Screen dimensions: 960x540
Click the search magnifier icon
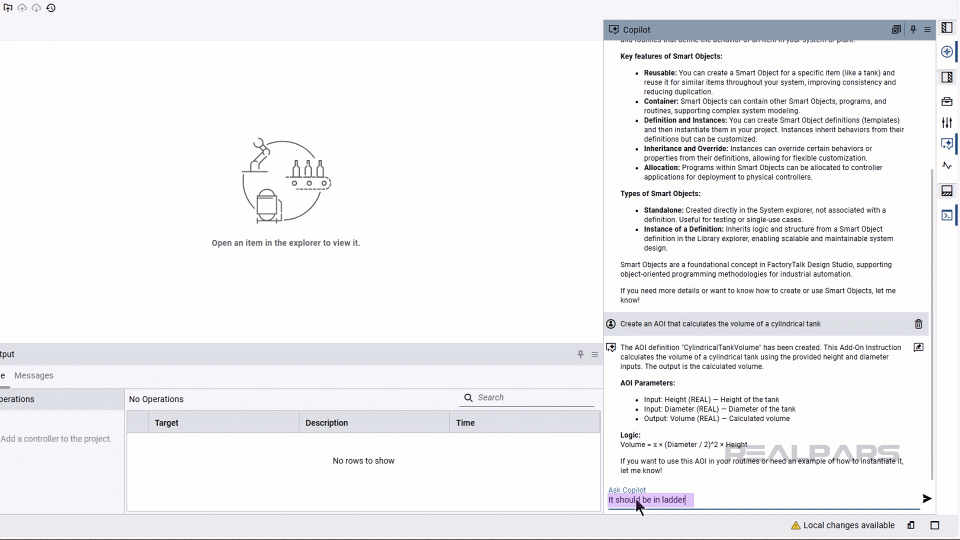tap(468, 397)
